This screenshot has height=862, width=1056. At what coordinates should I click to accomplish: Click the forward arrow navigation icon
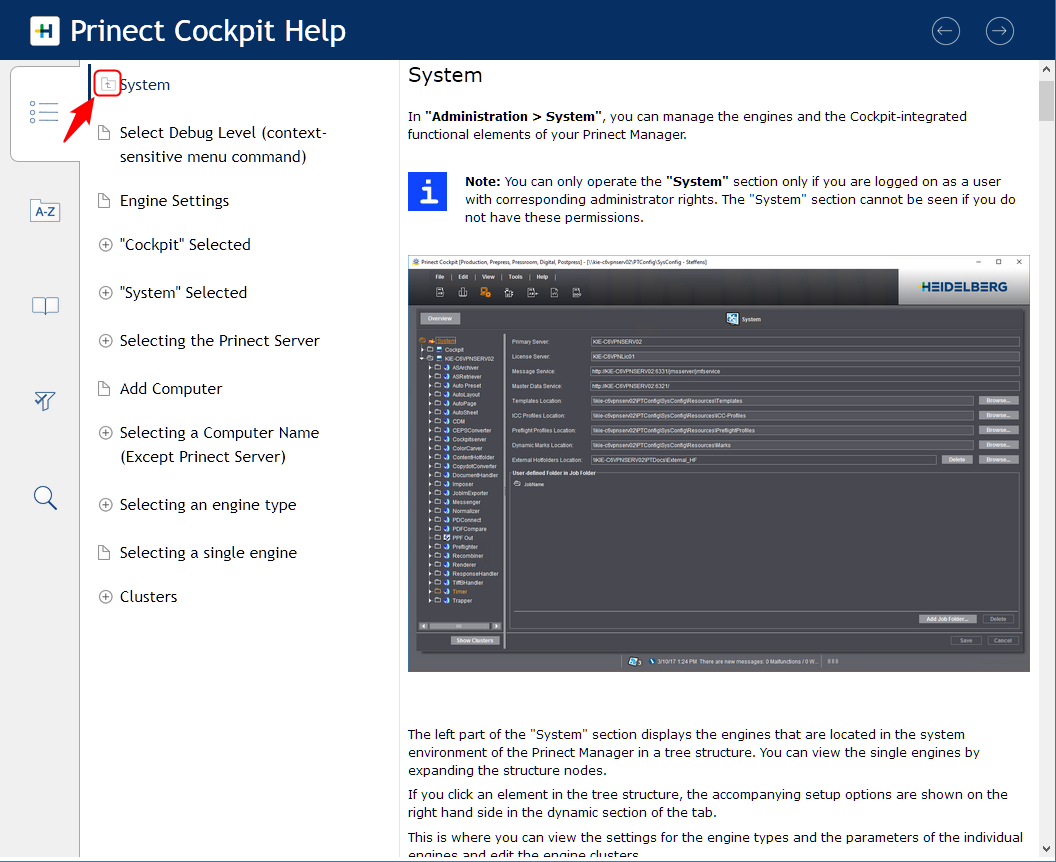pos(999,31)
